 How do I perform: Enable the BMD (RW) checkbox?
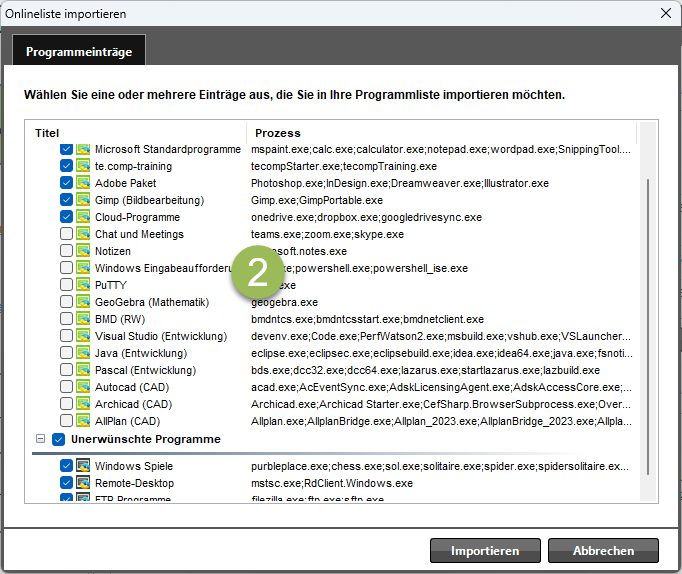click(66, 319)
